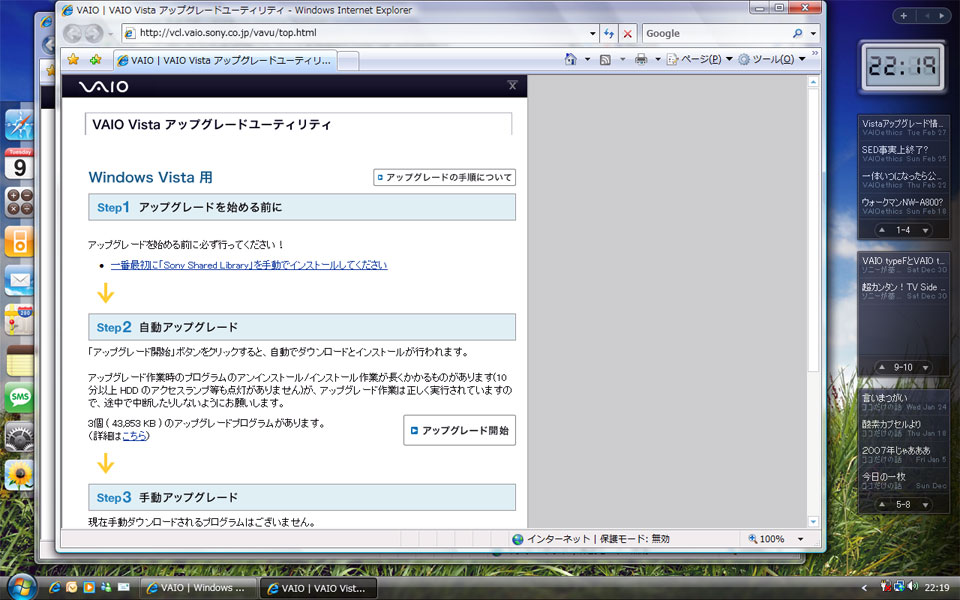The height and width of the screenshot is (600, 960).
Task: Open green SMS icon in dock
Action: (19, 397)
